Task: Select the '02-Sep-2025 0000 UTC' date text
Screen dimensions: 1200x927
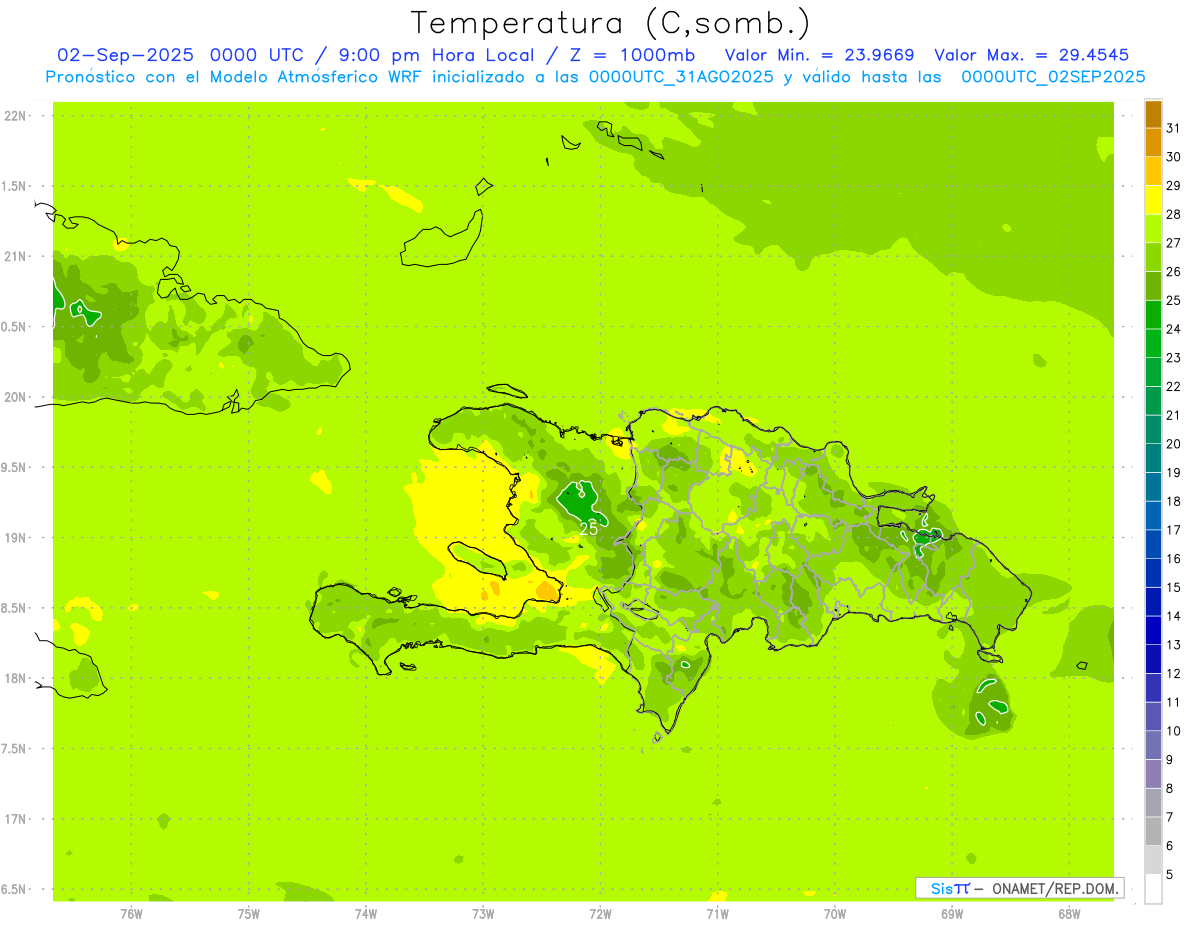Action: tap(182, 55)
